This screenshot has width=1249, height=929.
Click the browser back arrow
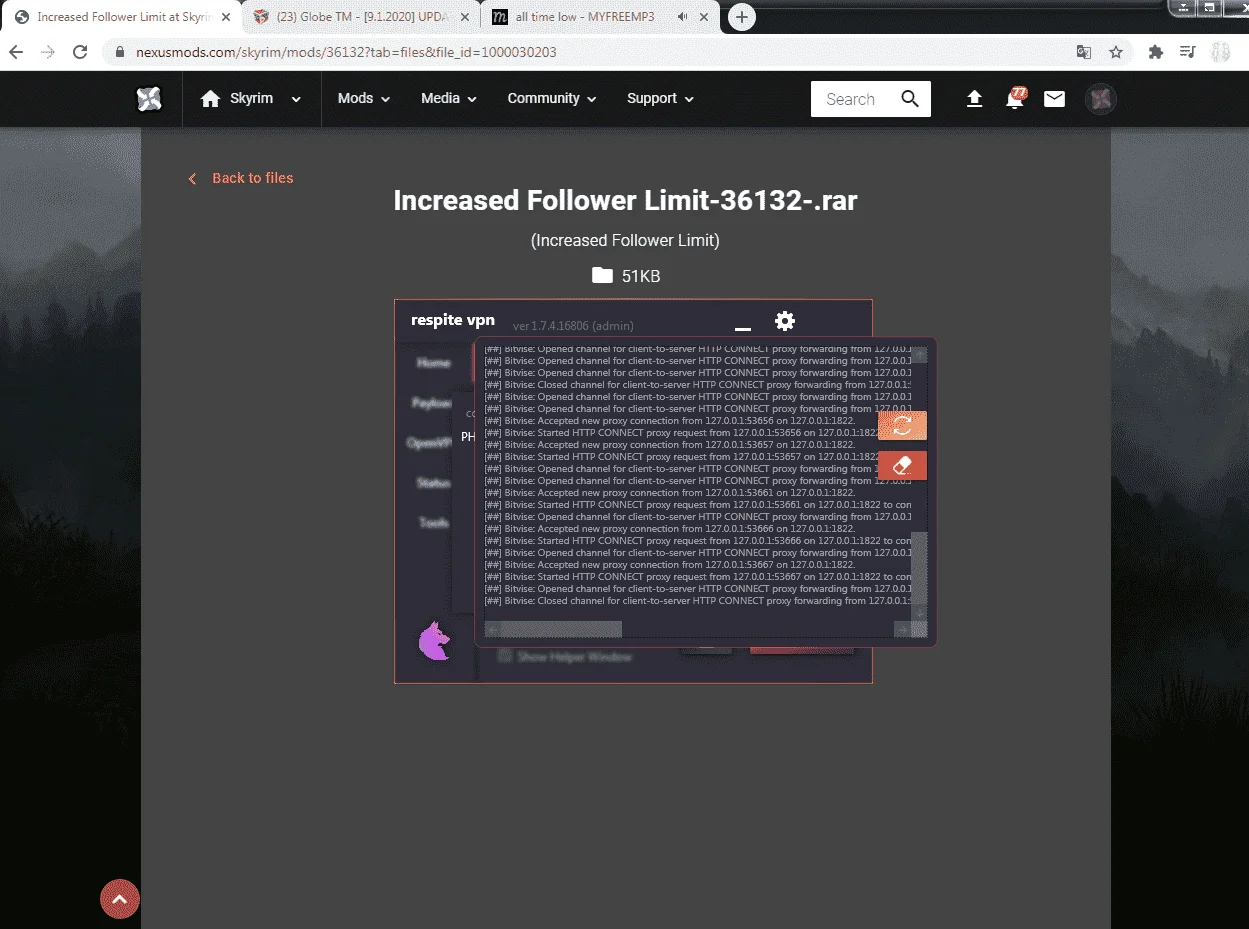click(x=16, y=52)
